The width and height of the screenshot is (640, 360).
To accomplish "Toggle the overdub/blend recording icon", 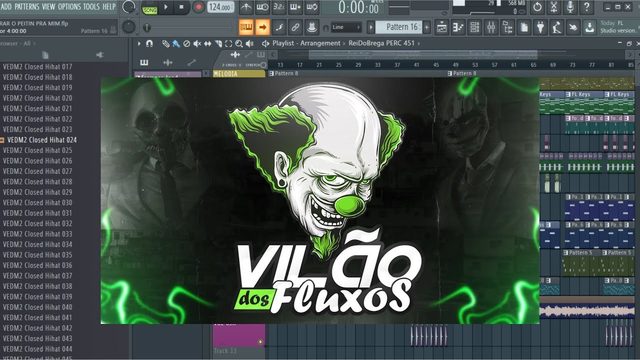I will (295, 7).
